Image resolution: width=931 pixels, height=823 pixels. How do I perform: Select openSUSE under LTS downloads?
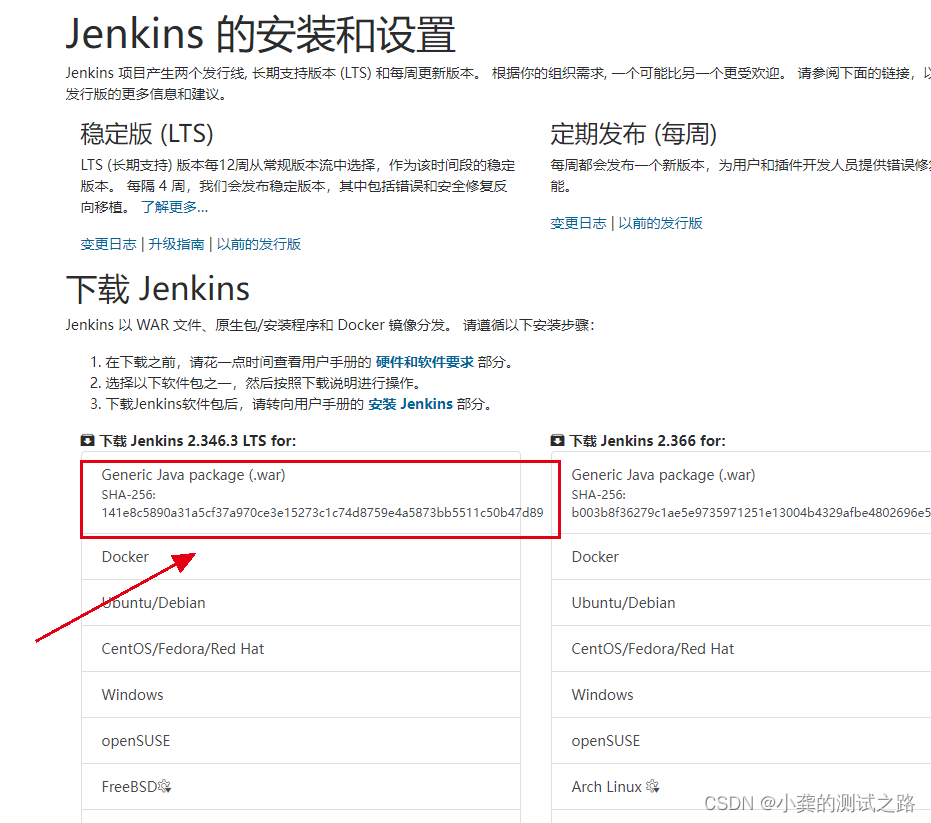[301, 740]
